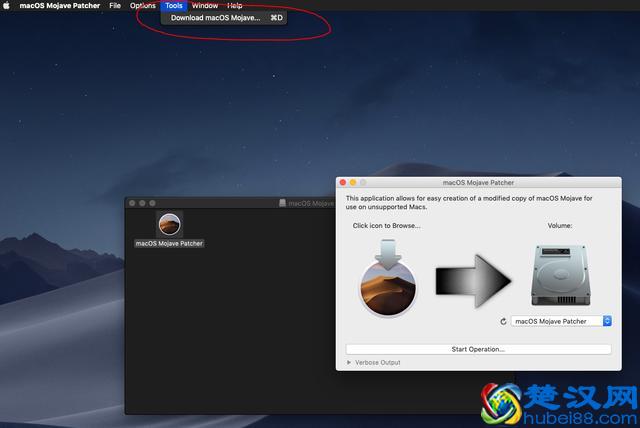Click the macOS Mojave Patcher file label in Finder
The image size is (640, 428).
point(169,243)
